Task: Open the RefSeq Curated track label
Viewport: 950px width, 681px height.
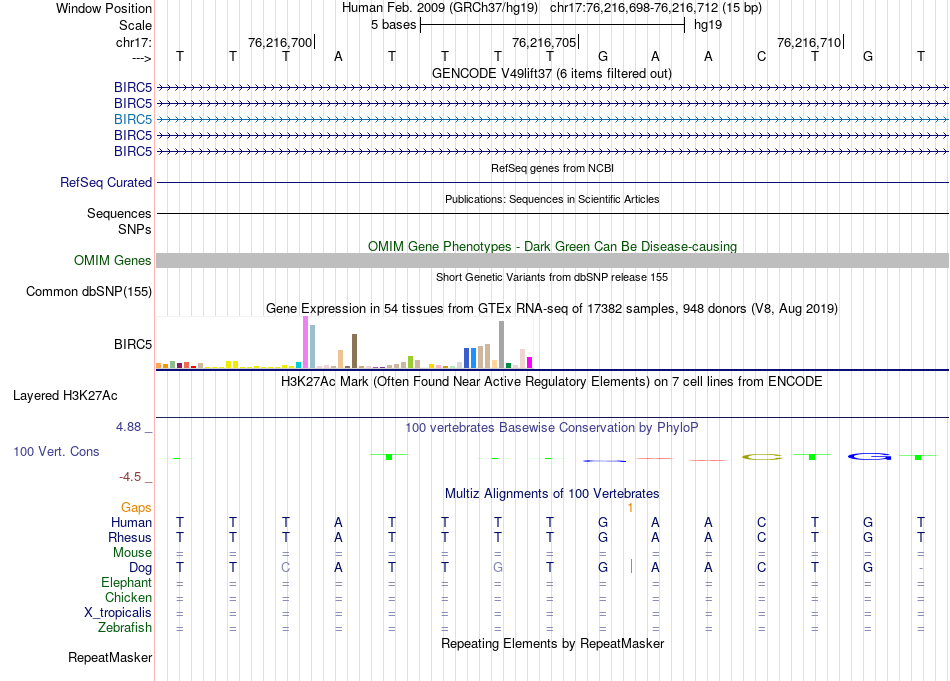Action: (x=106, y=182)
